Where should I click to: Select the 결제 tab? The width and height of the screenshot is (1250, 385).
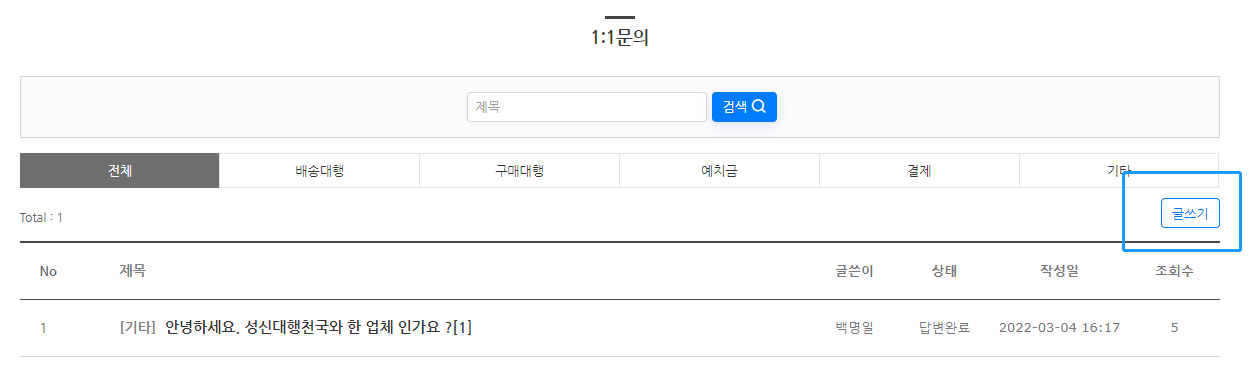(x=919, y=170)
